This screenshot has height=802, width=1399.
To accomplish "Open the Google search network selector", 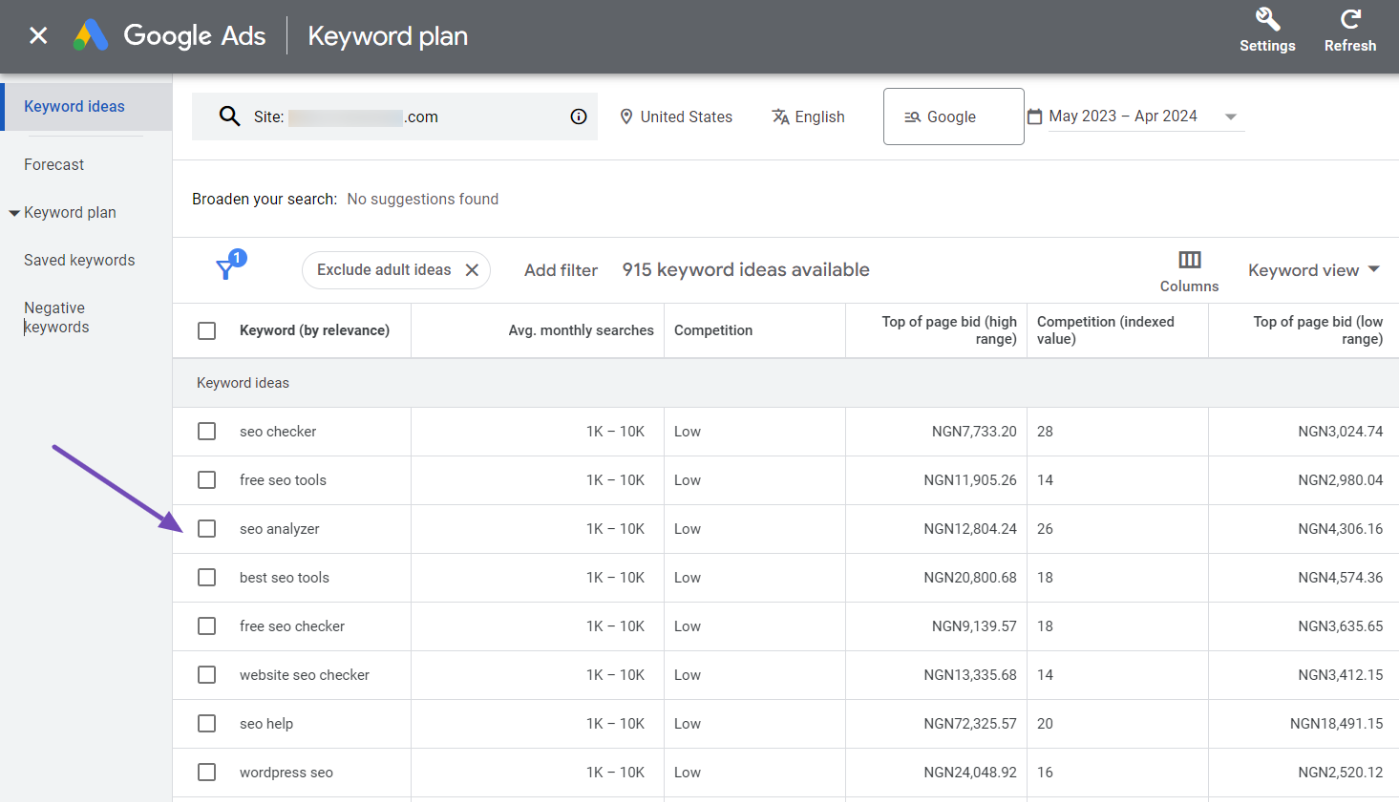I will pos(953,117).
